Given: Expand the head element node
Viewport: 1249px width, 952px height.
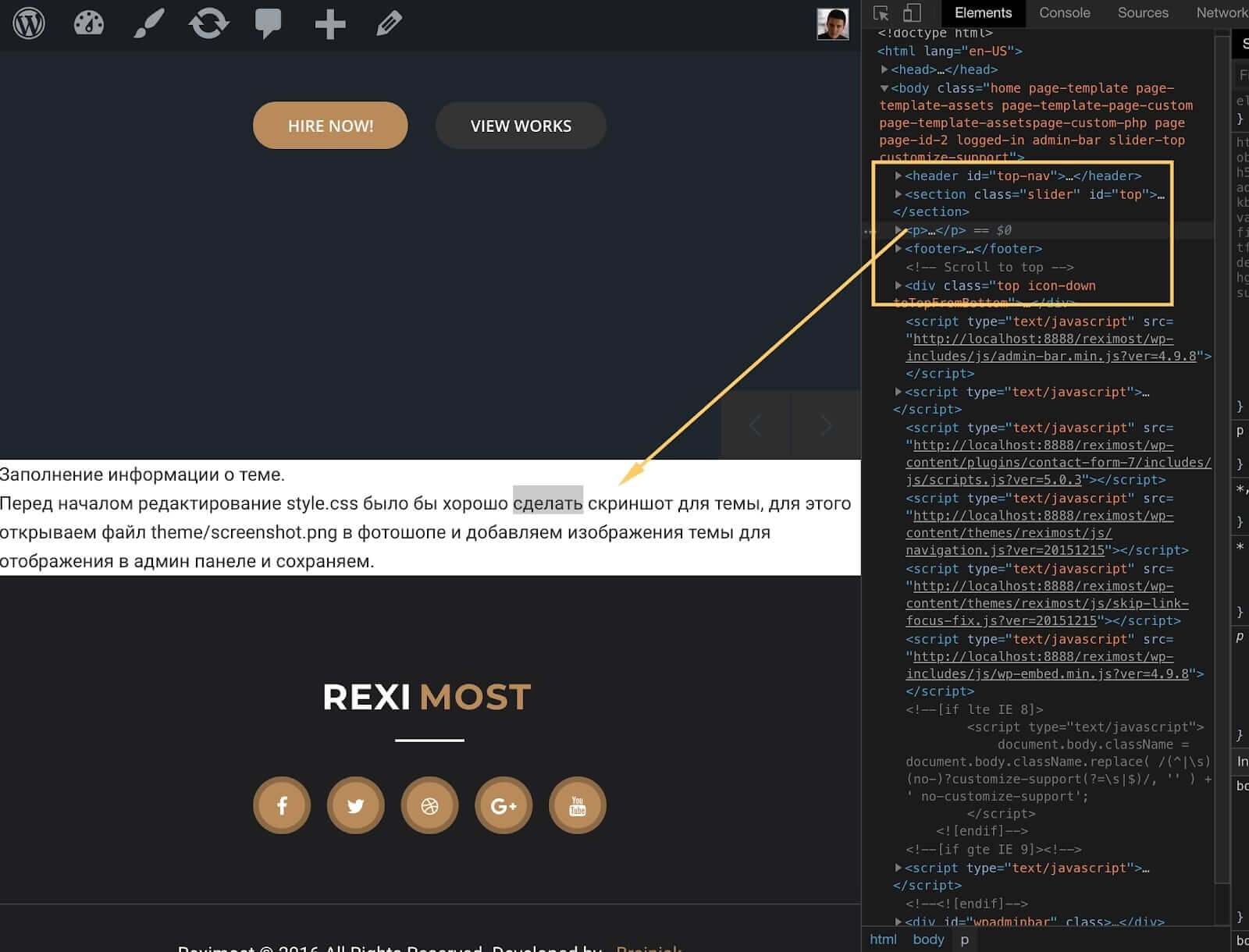Looking at the screenshot, I should (x=884, y=69).
